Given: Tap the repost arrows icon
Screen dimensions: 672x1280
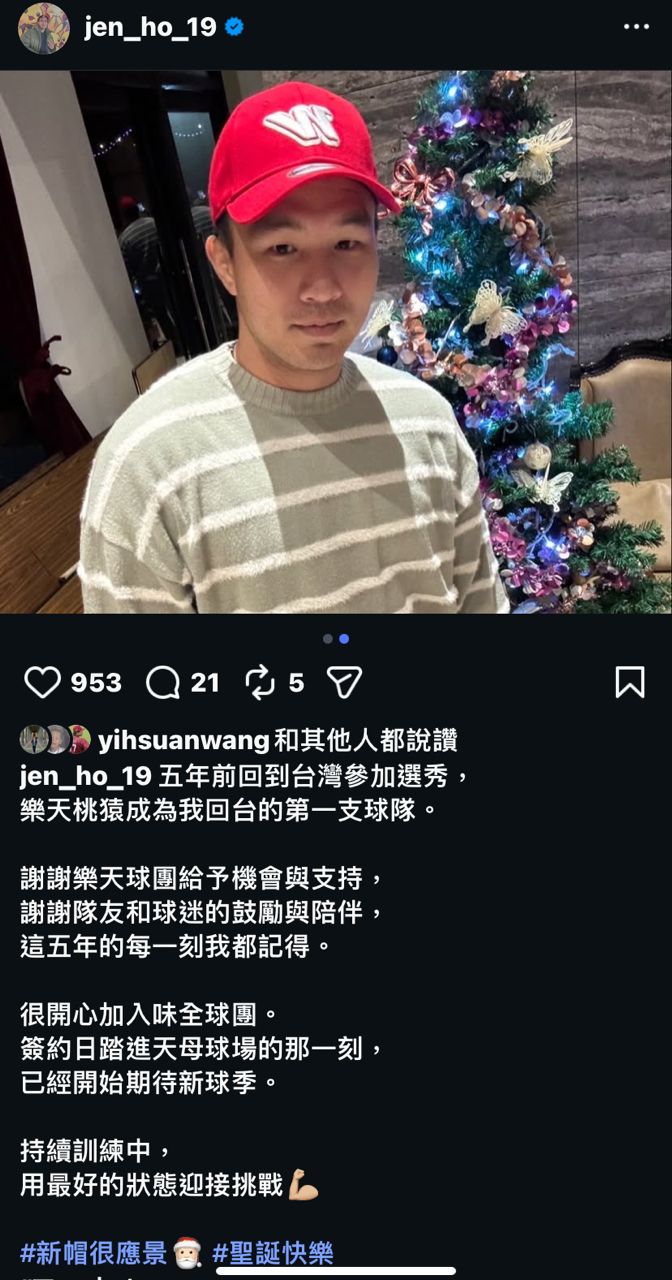Looking at the screenshot, I should click(260, 683).
